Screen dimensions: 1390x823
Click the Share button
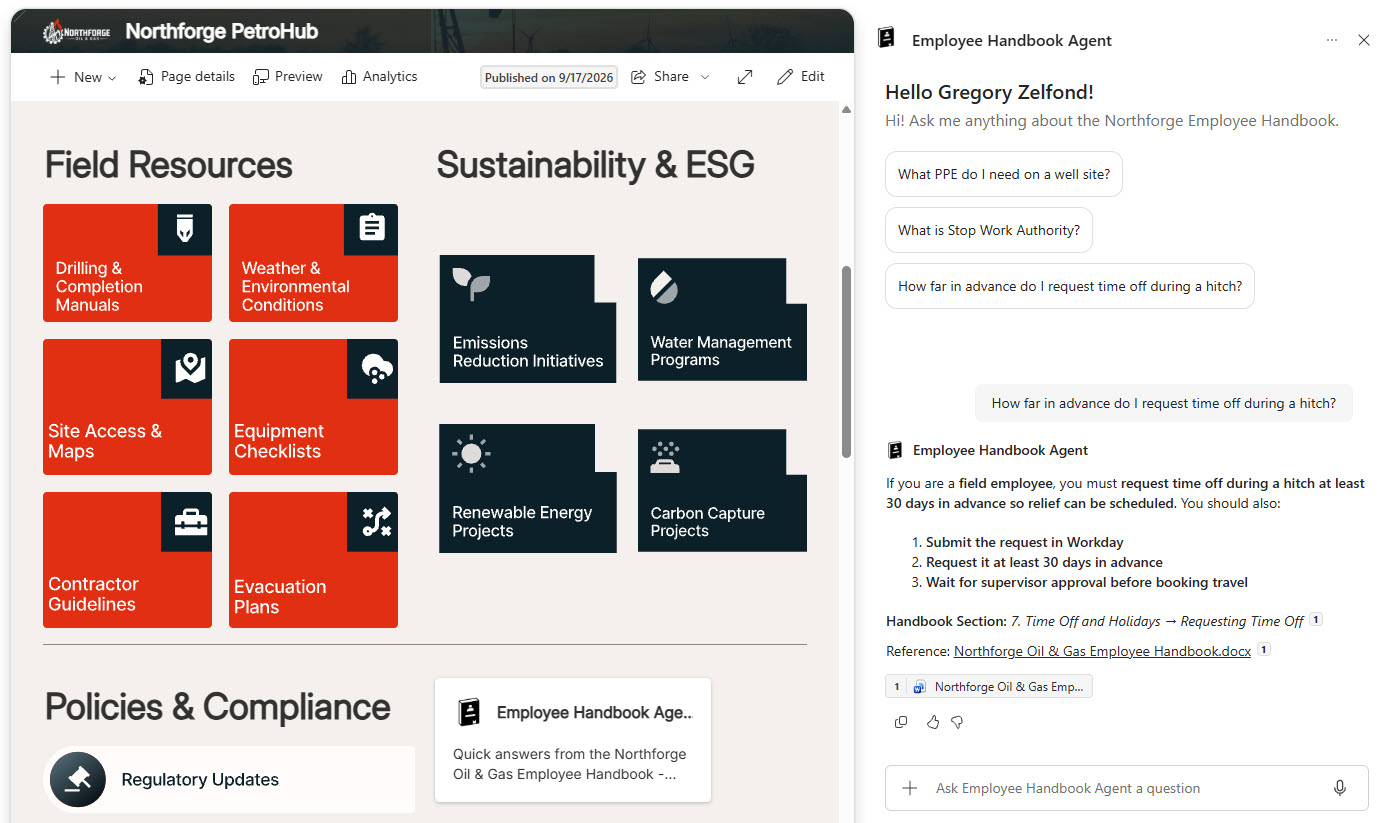pos(660,77)
